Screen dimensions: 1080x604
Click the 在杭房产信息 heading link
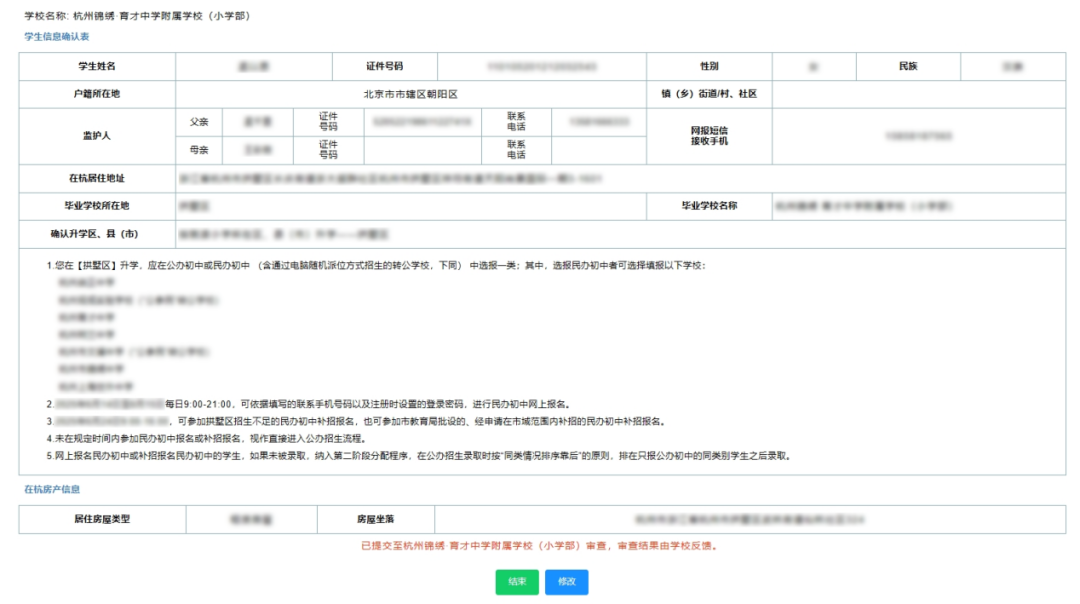click(52, 489)
